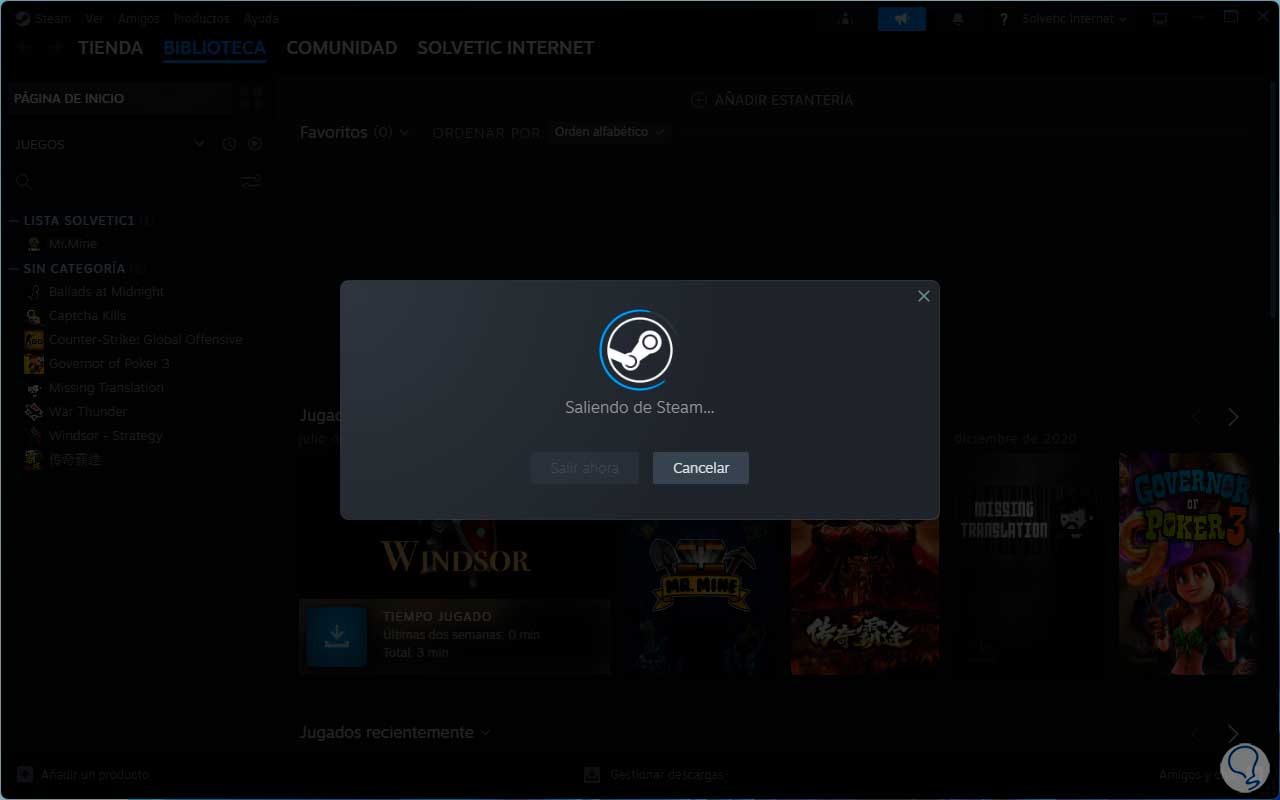Click the upper shelf's previous arrow
Viewport: 1280px width, 800px height.
click(1197, 417)
